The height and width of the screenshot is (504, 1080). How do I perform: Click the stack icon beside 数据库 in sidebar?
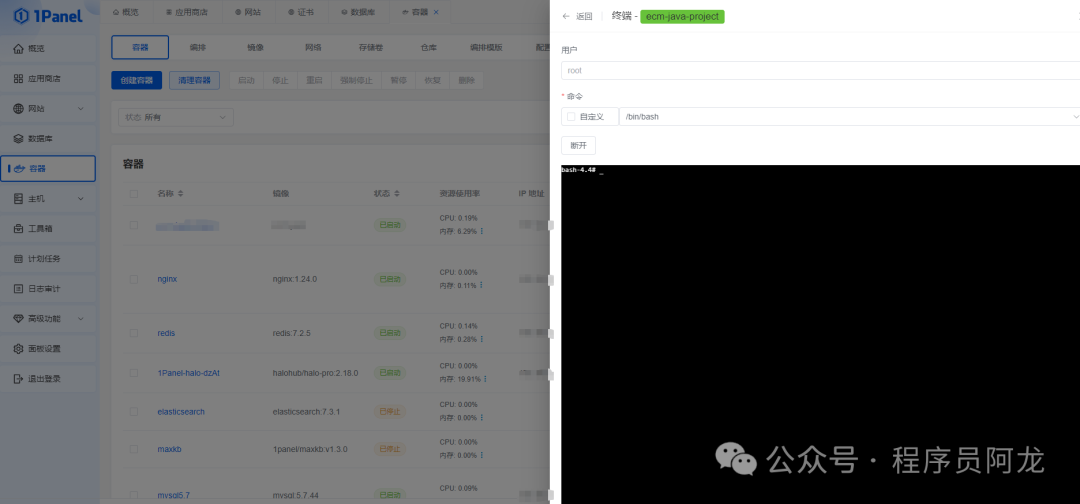(19, 138)
